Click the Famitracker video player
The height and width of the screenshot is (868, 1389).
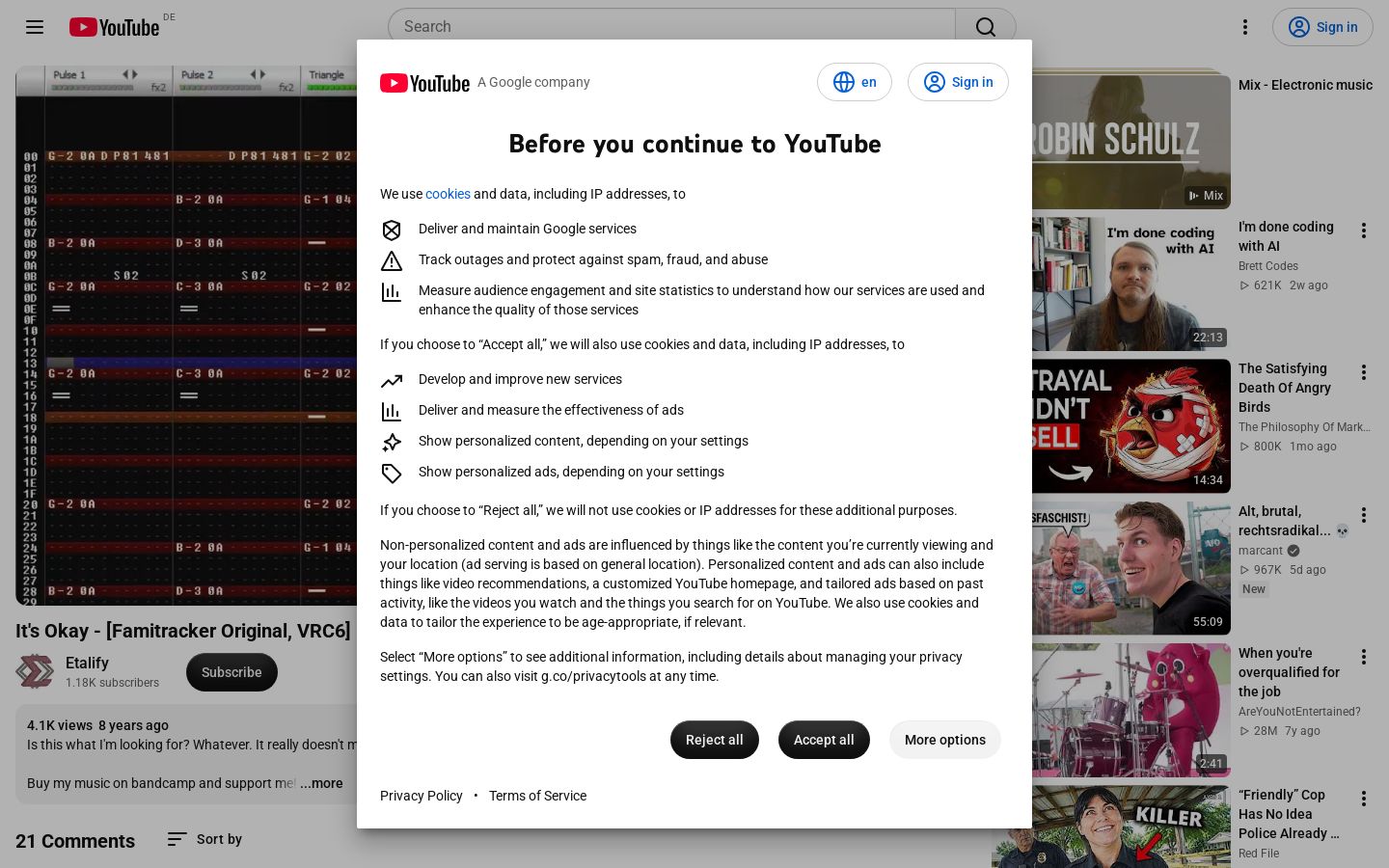(186, 336)
